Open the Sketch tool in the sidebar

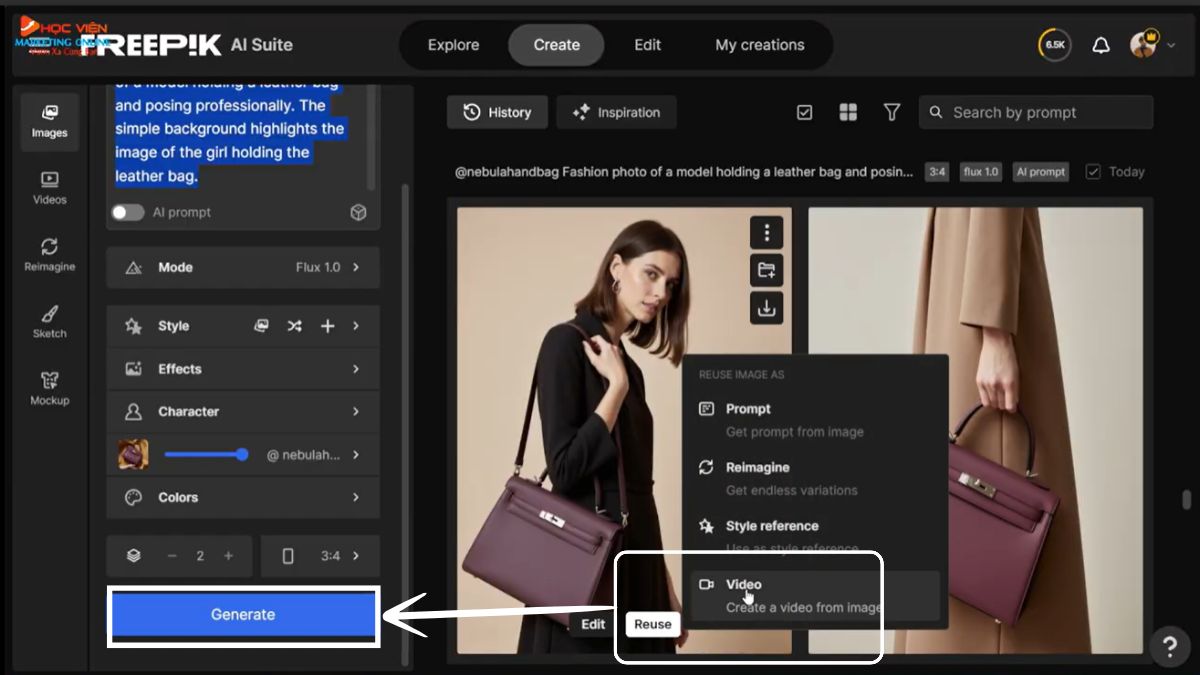49,322
